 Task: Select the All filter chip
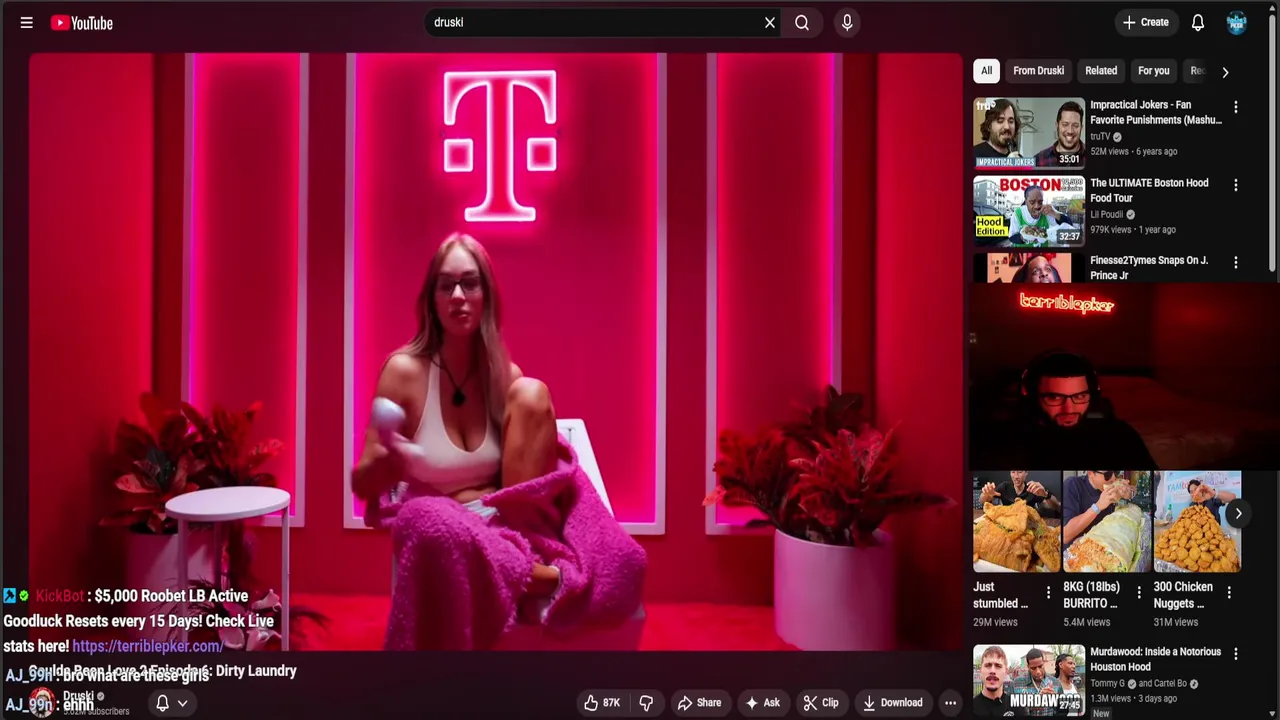point(986,71)
